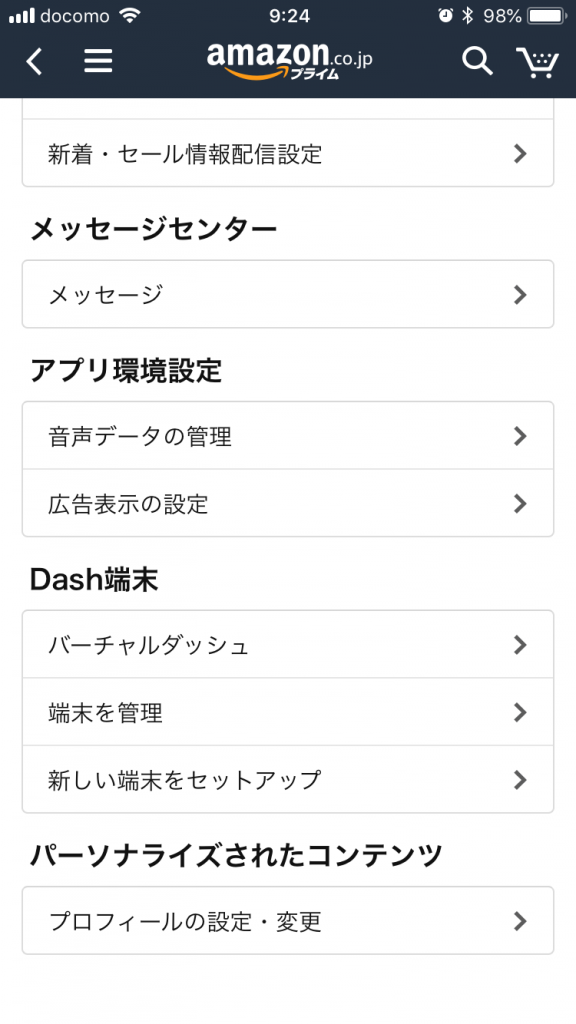Tap the 9:24 clock in status bar
The height and width of the screenshot is (1024, 576).
click(x=289, y=16)
